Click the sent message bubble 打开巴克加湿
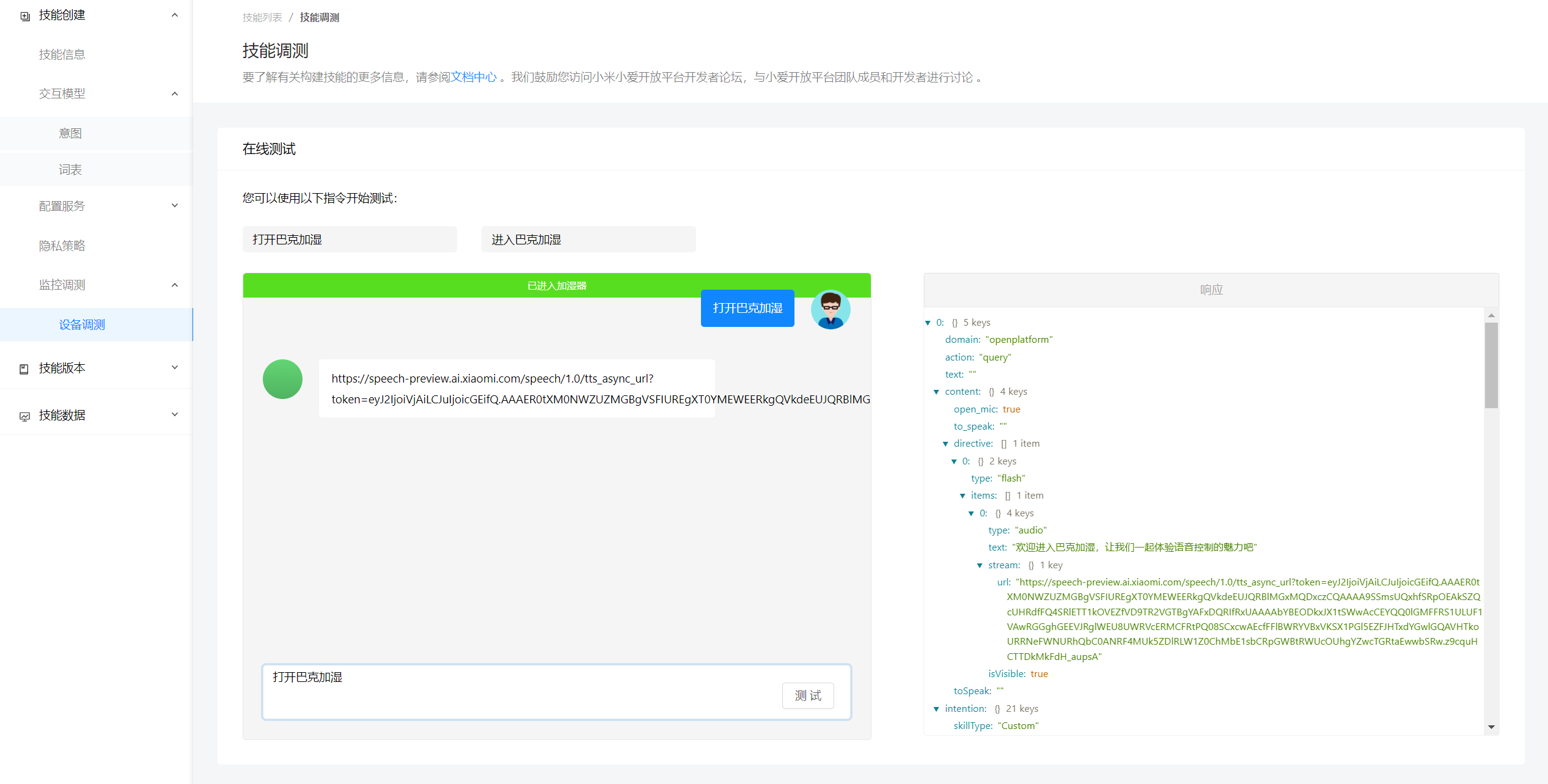The width and height of the screenshot is (1548, 784). tap(747, 308)
